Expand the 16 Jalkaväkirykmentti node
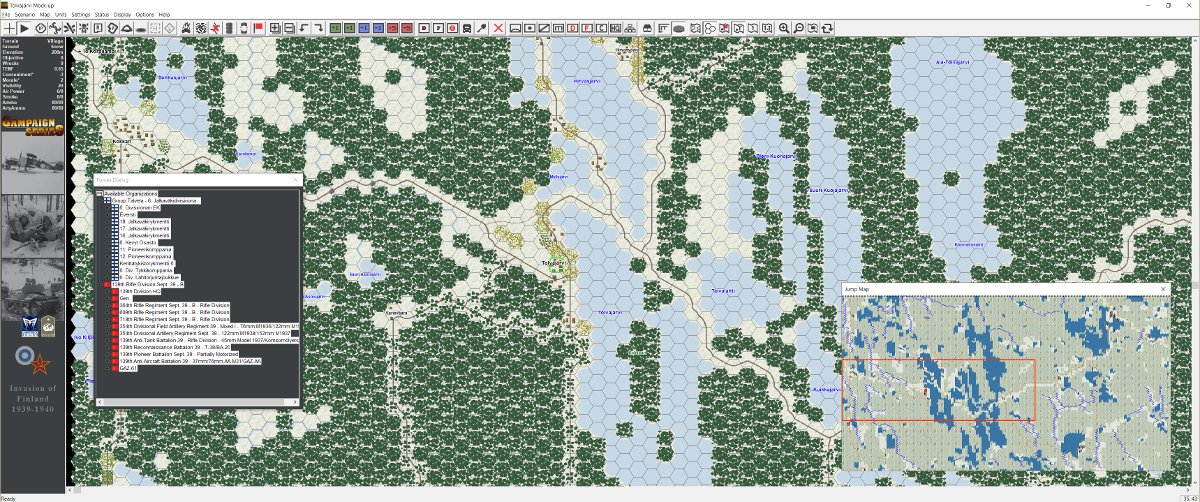Image resolution: width=1200 pixels, height=502 pixels. pos(107,235)
